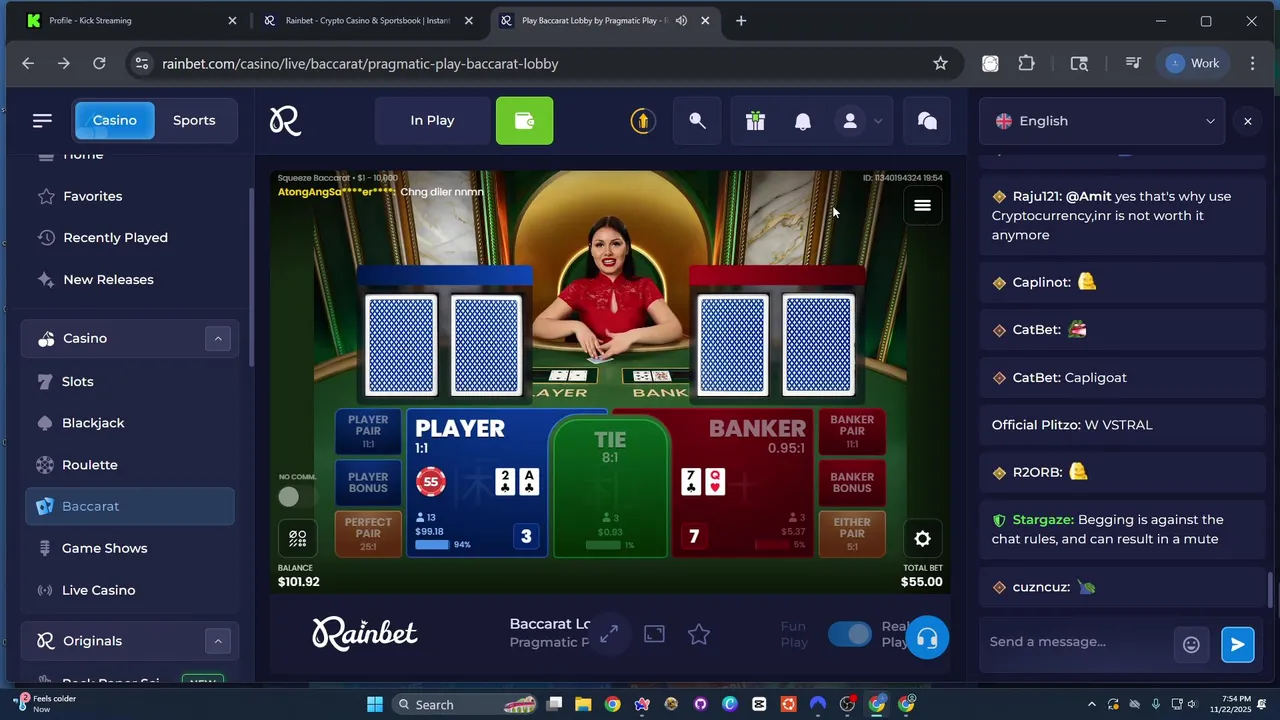Open Chrome three-dot menu

click(x=1252, y=63)
